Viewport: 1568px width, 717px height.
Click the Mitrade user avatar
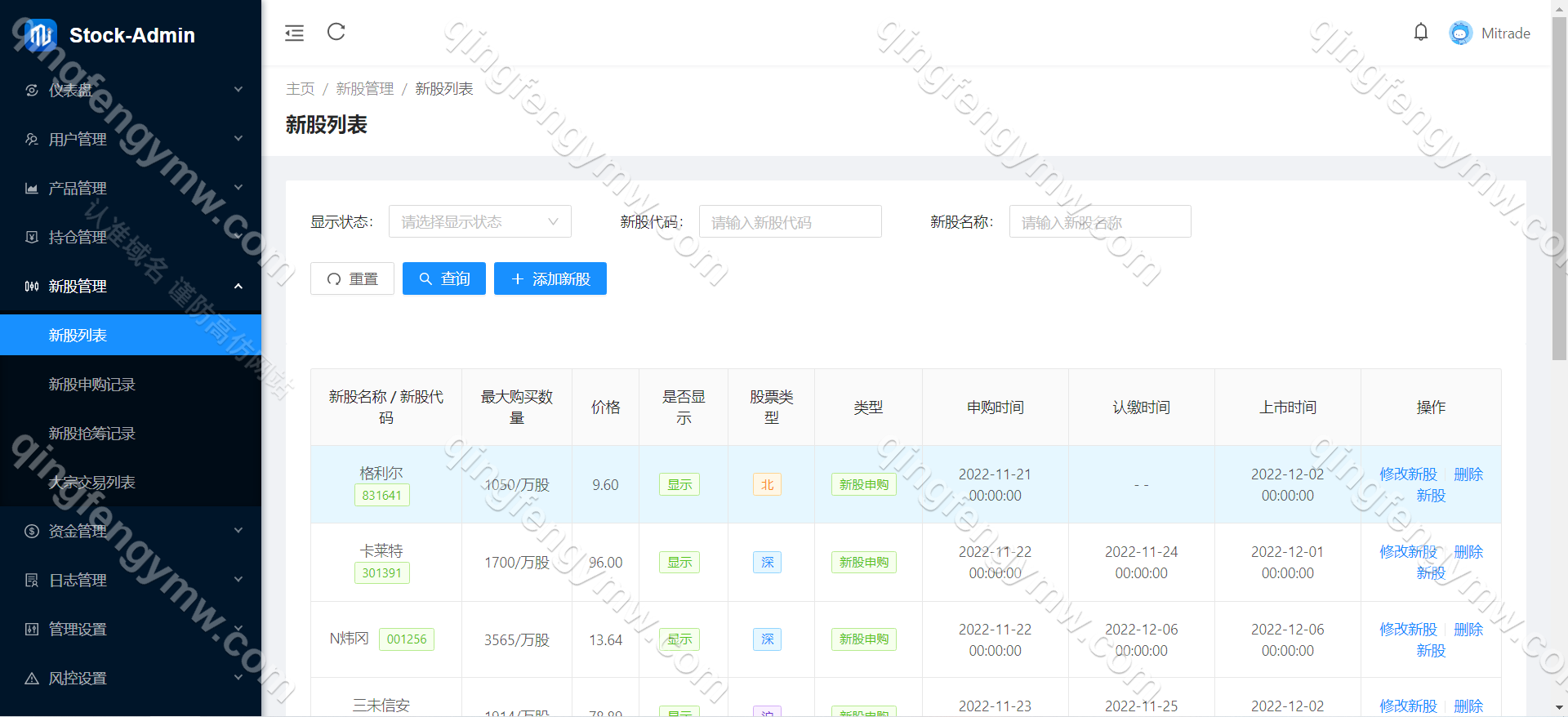click(x=1460, y=33)
